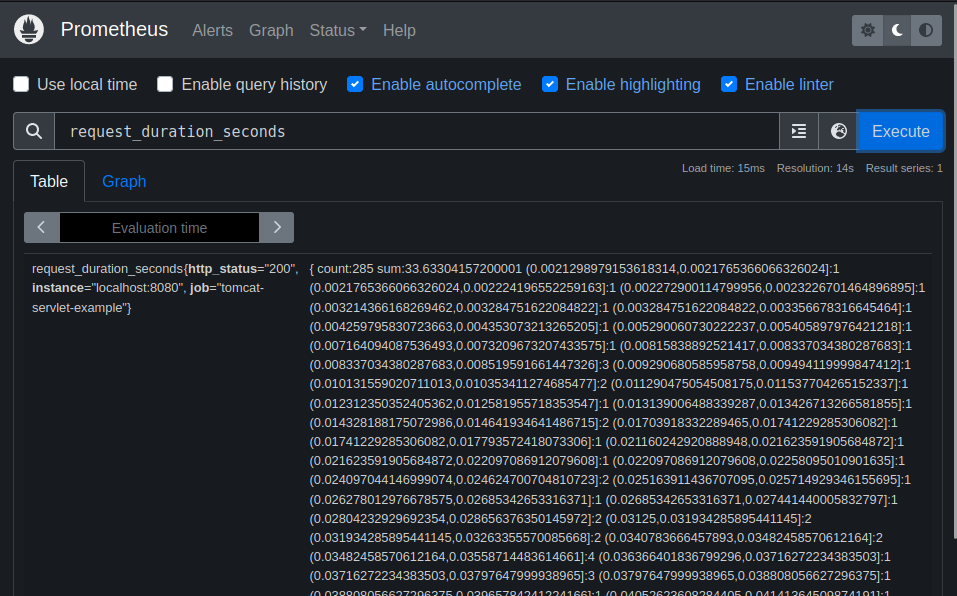957x596 pixels.
Task: Click the Prometheus title link
Action: 114,29
